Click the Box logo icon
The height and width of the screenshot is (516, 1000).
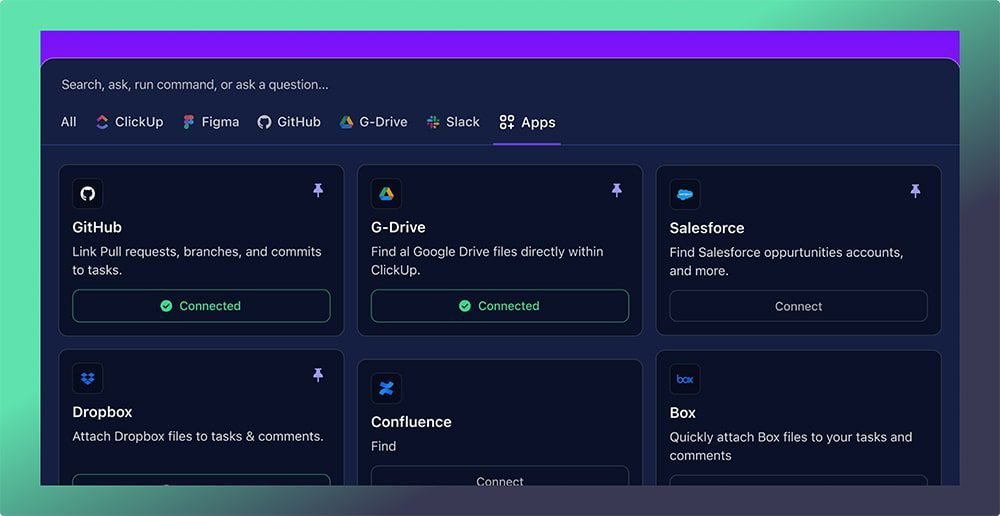(x=685, y=380)
